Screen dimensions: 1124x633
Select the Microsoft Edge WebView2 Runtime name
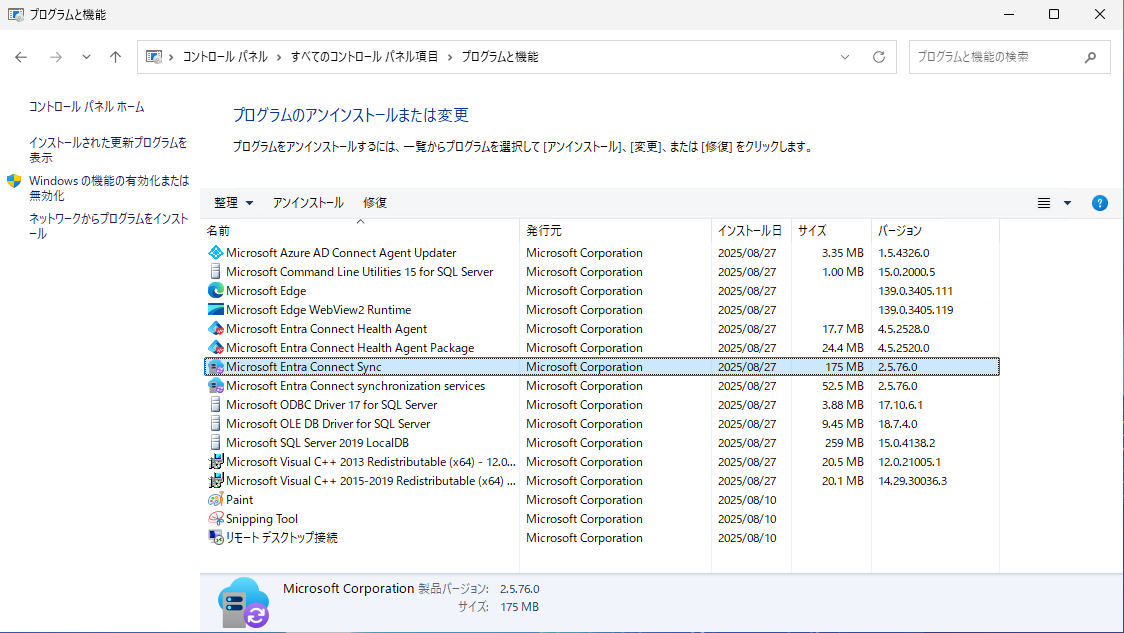[x=318, y=310]
